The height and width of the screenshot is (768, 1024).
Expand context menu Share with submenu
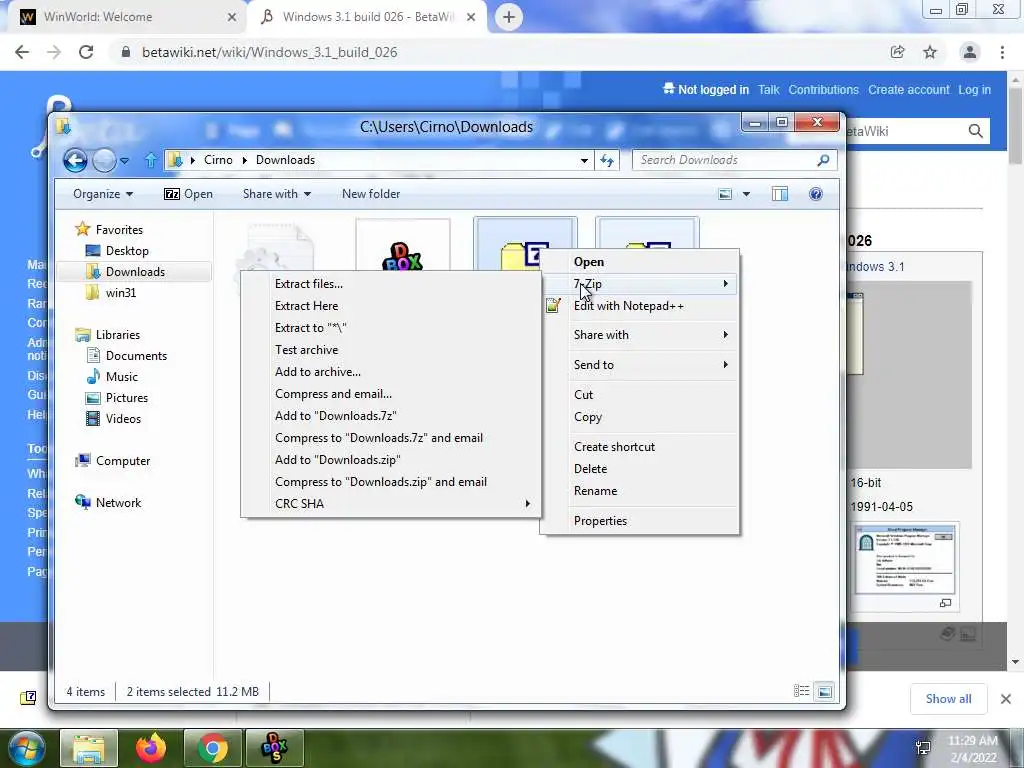click(639, 334)
